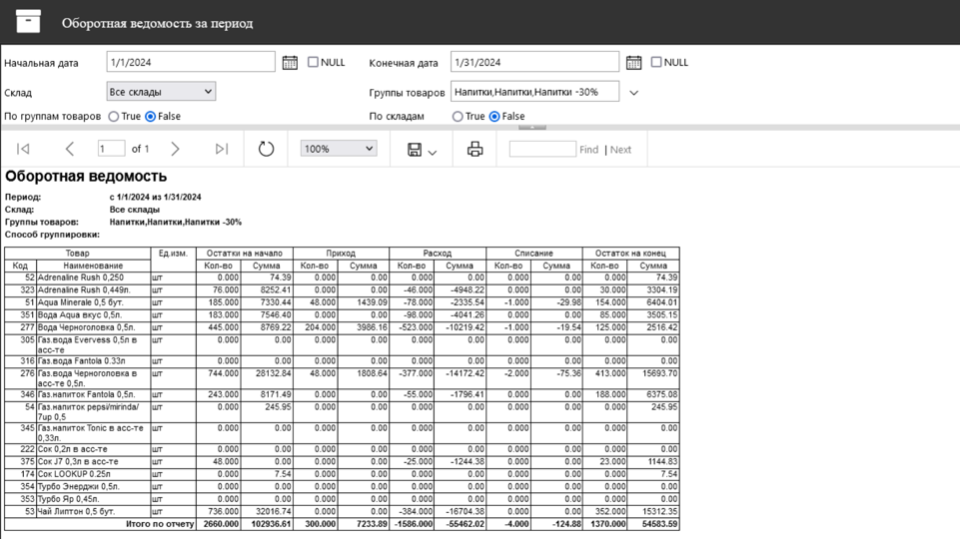The height and width of the screenshot is (539, 960).
Task: Select True for По группам товаров
Action: pyautogui.click(x=114, y=116)
